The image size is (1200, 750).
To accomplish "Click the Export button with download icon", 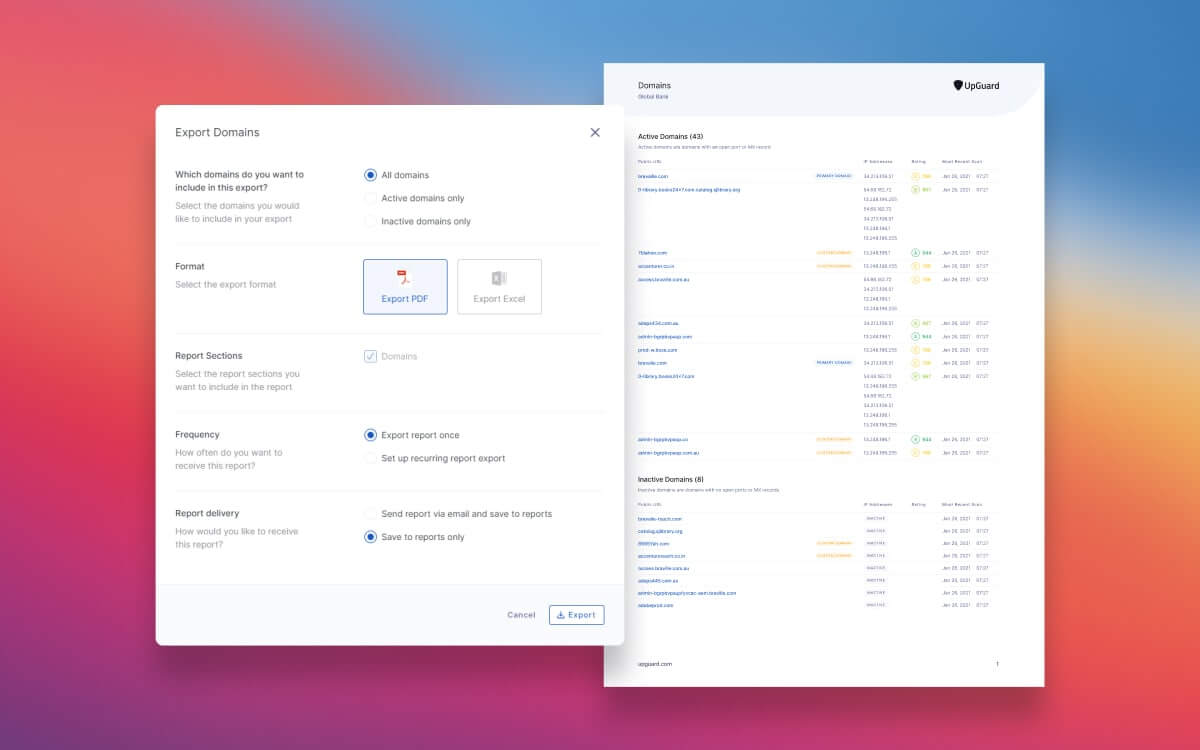I will (576, 615).
